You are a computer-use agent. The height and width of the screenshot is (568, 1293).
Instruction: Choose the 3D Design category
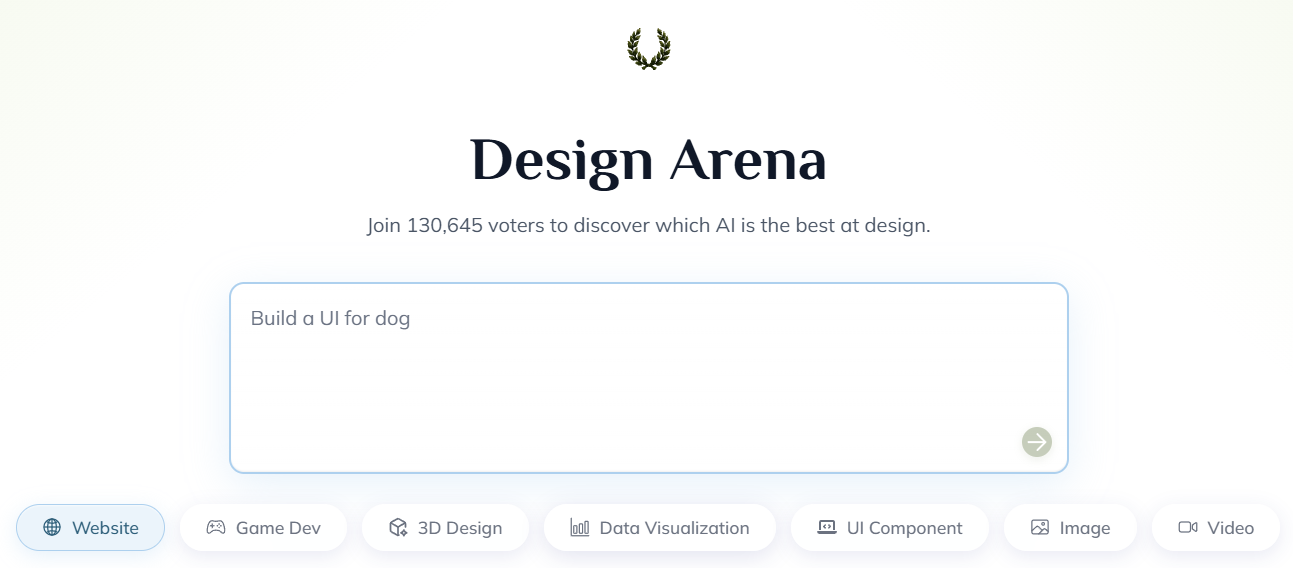[x=460, y=528]
